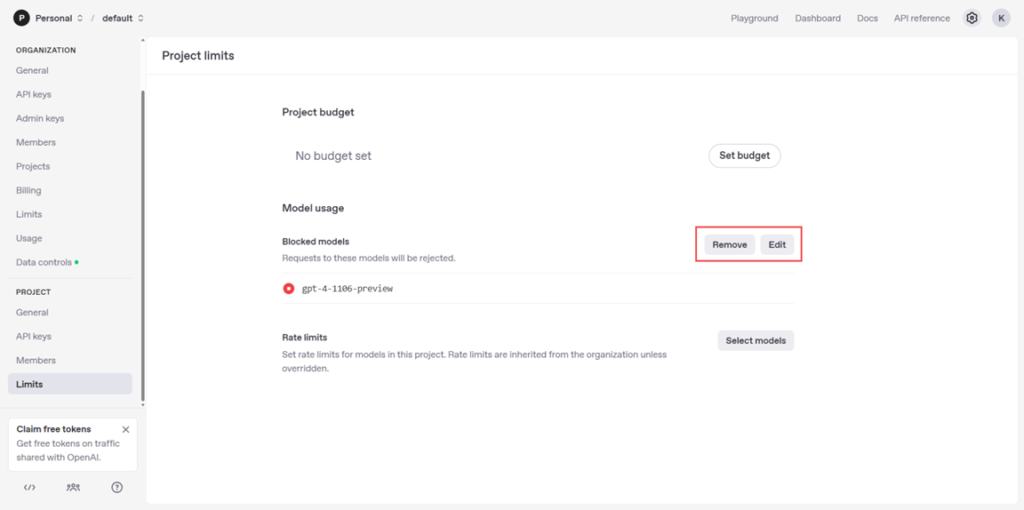Click the red blocked icon beside gpt-4-1106-preview
The height and width of the screenshot is (510, 1024).
tap(289, 288)
